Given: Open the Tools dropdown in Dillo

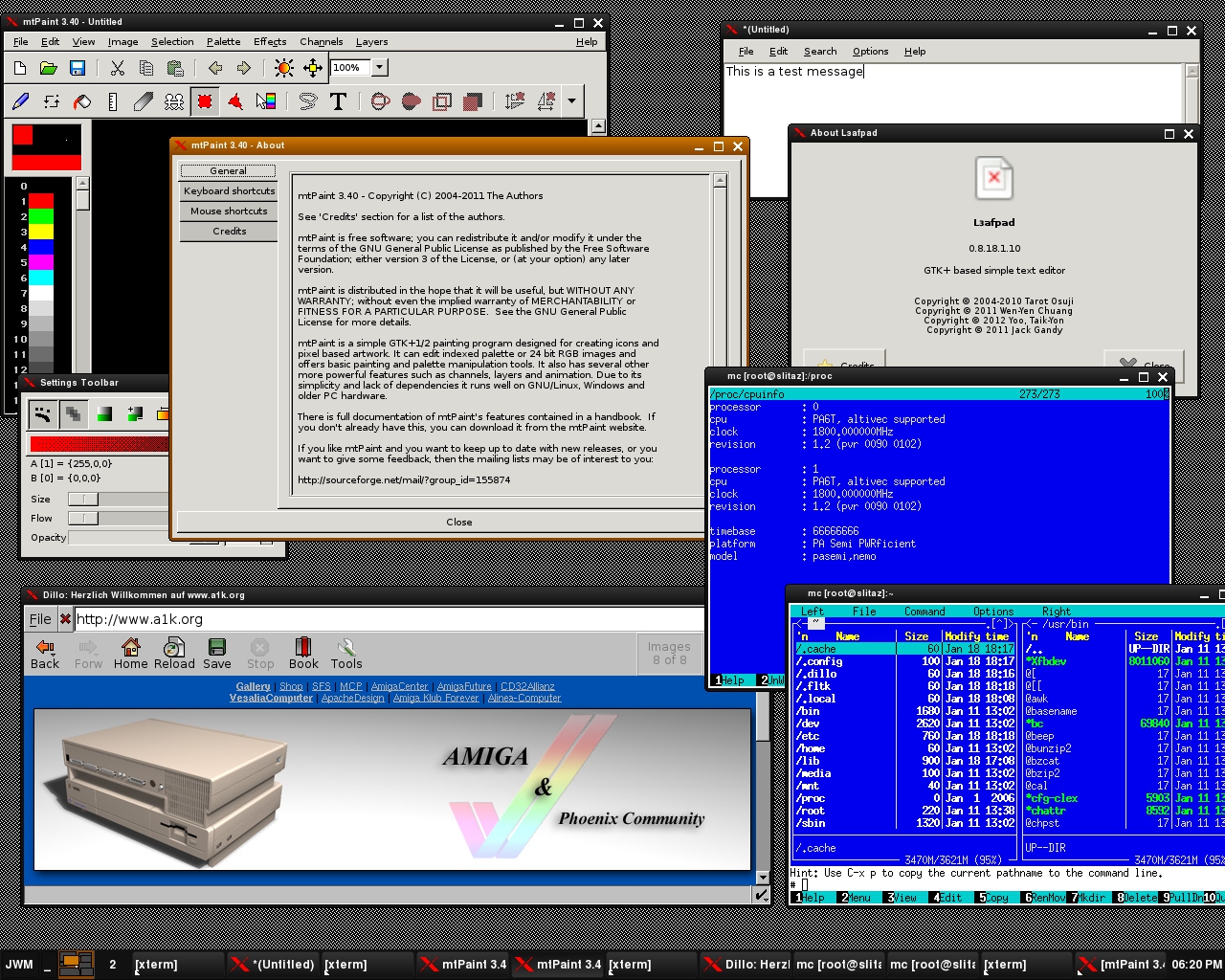Looking at the screenshot, I should click(x=346, y=654).
